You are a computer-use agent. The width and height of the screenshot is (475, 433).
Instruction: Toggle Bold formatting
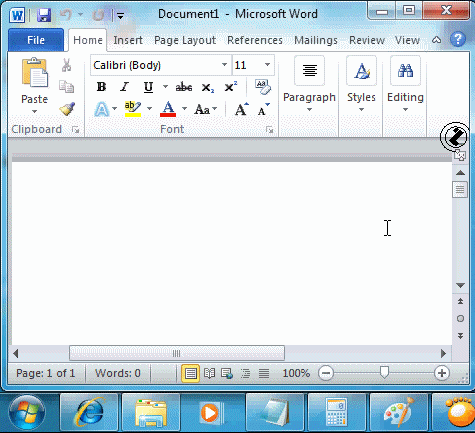pos(101,87)
